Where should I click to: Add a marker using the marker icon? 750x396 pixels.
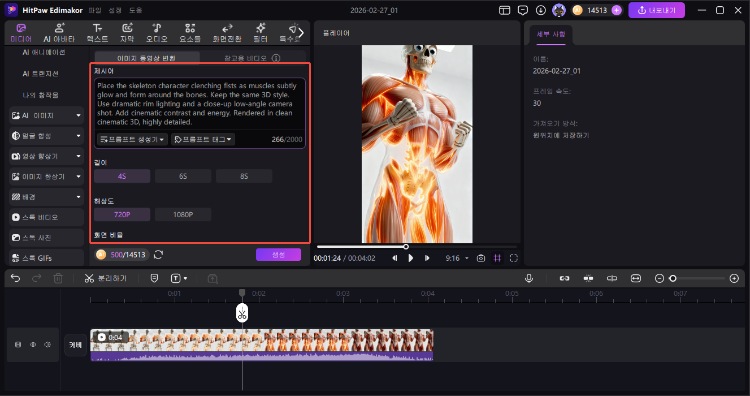click(154, 278)
